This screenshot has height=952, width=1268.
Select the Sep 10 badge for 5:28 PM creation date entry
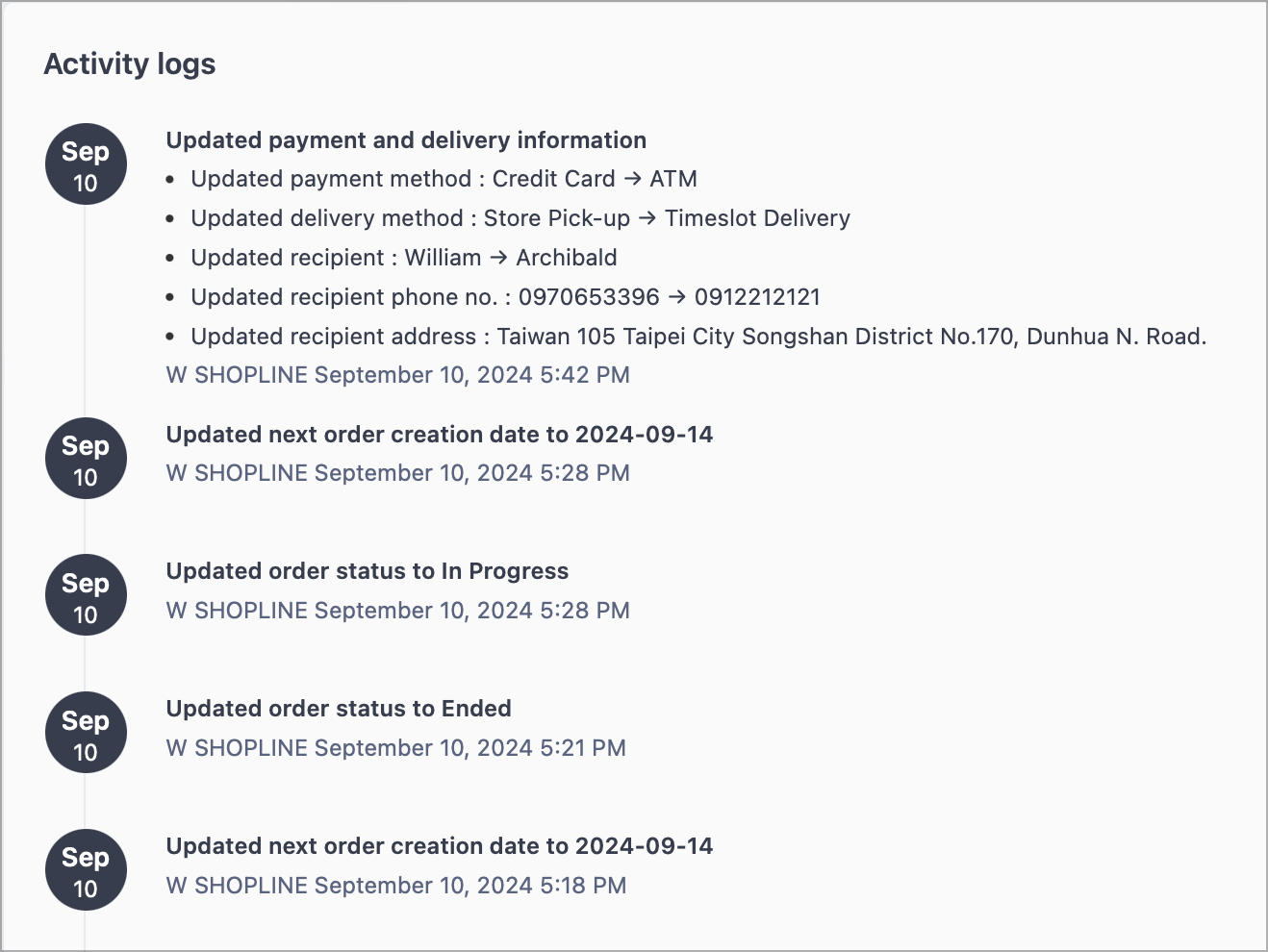[86, 459]
